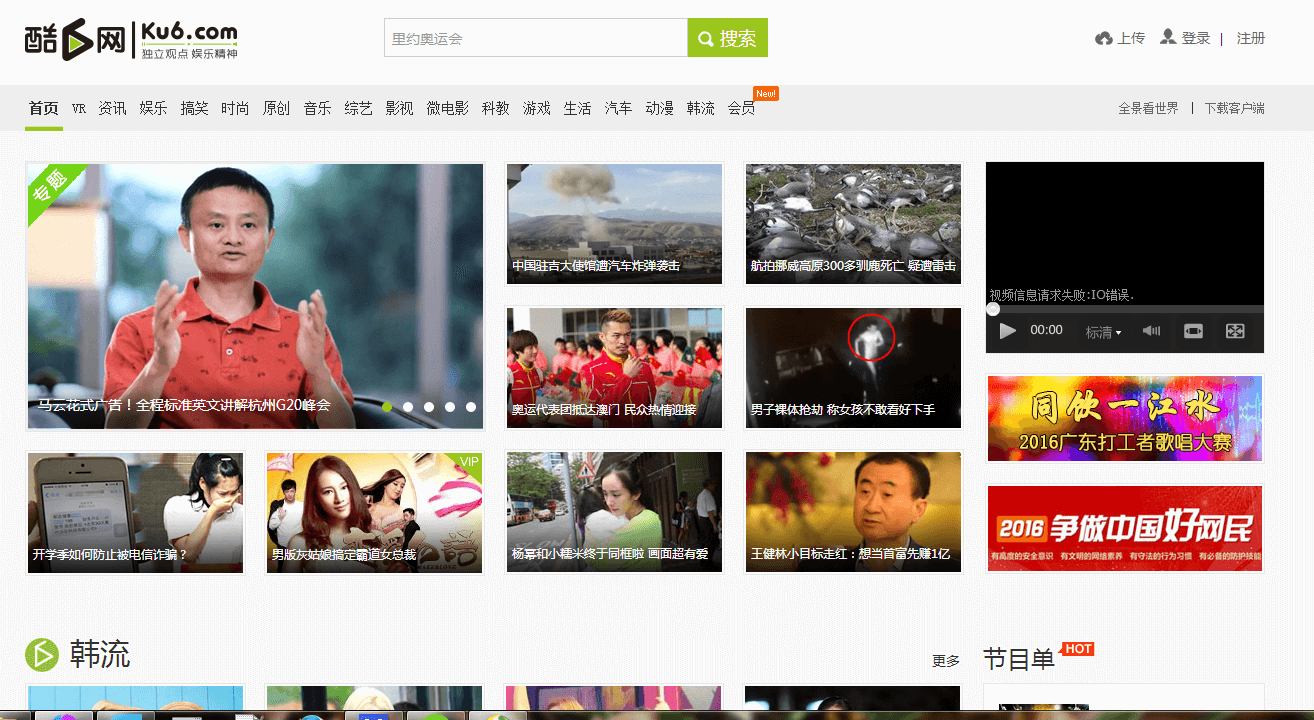The image size is (1314, 720).
Task: Switch to the third carousel slide dot
Action: coord(429,407)
